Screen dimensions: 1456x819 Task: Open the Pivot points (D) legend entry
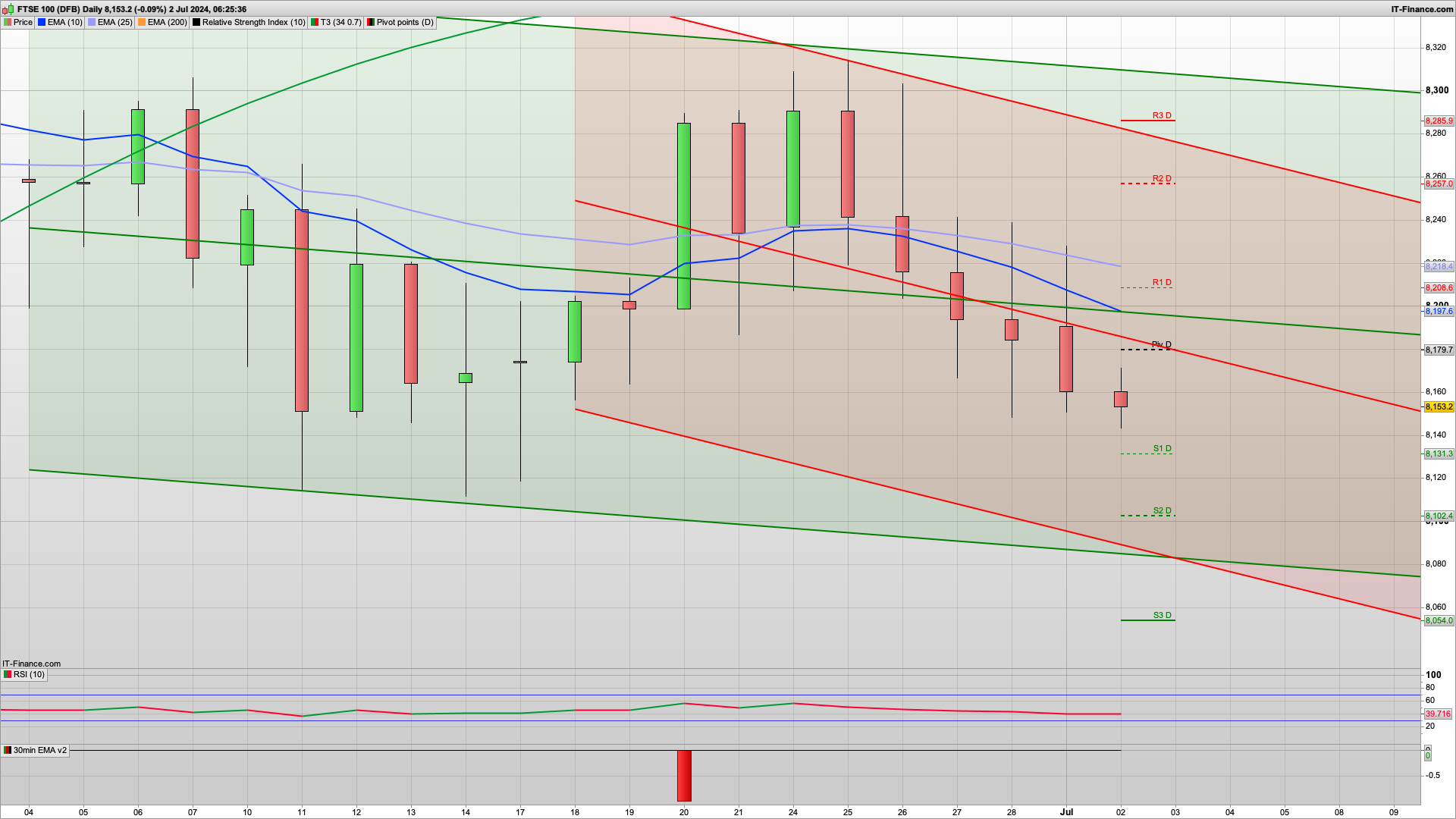click(x=400, y=23)
